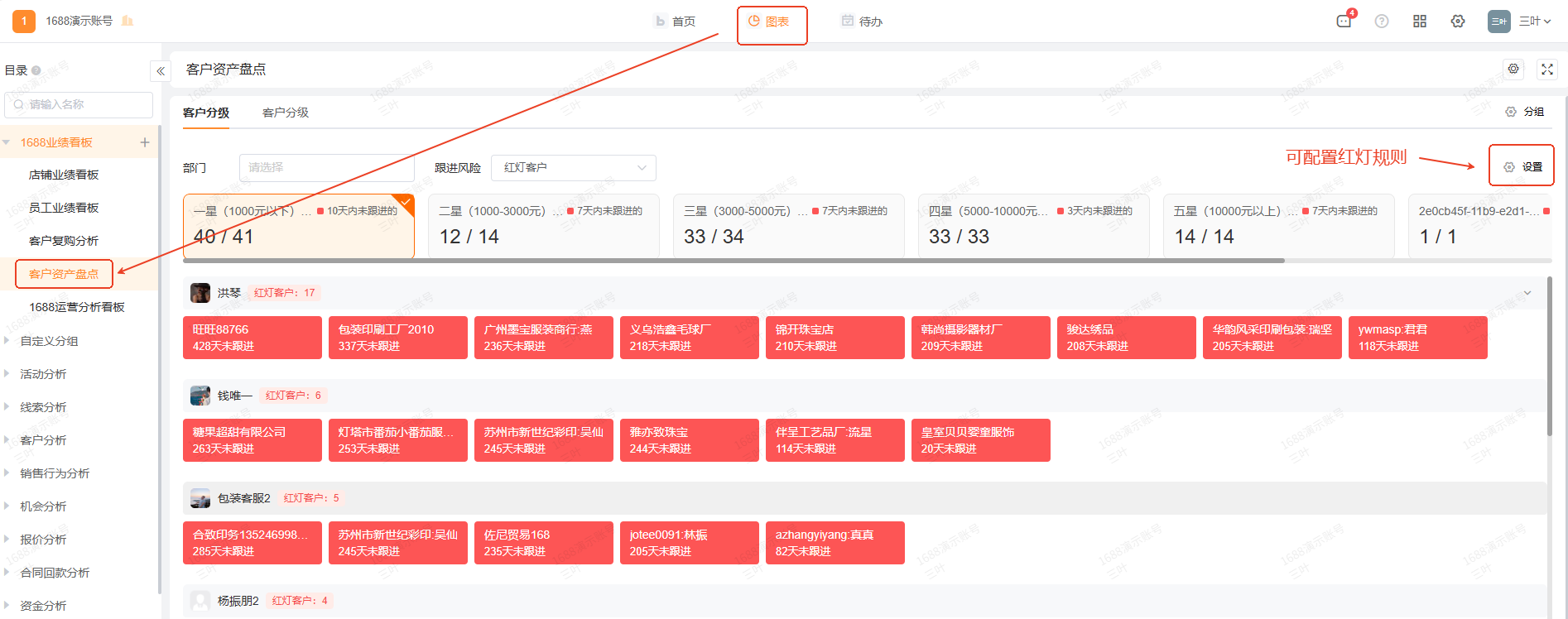Open the help question-mark icon in top bar
This screenshot has width=1568, height=619.
1382,22
